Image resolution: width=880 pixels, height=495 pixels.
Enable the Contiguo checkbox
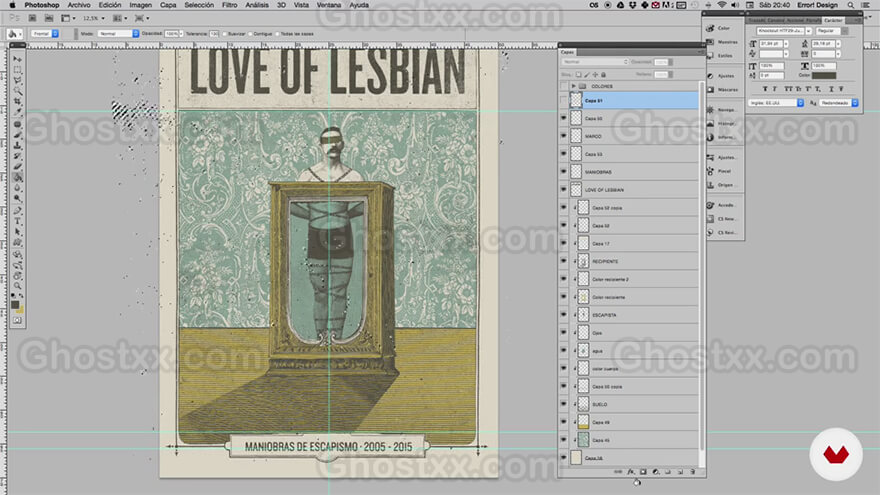250,34
